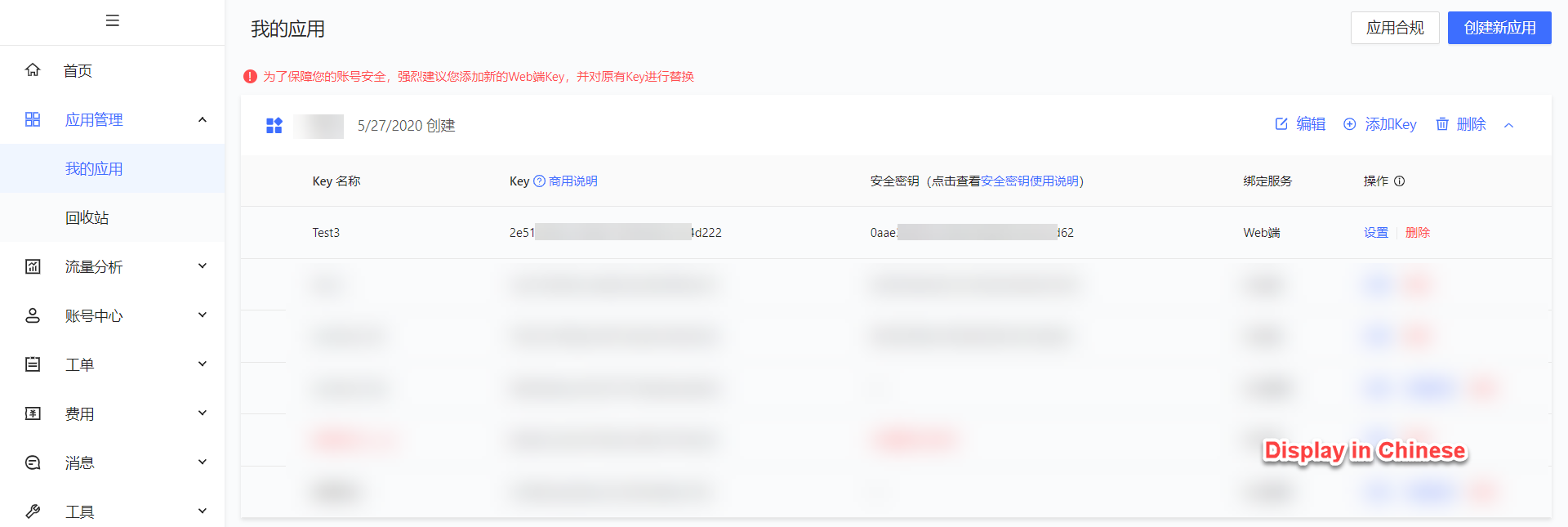Click the 费用 yen icon
This screenshot has width=1568, height=527.
33,413
